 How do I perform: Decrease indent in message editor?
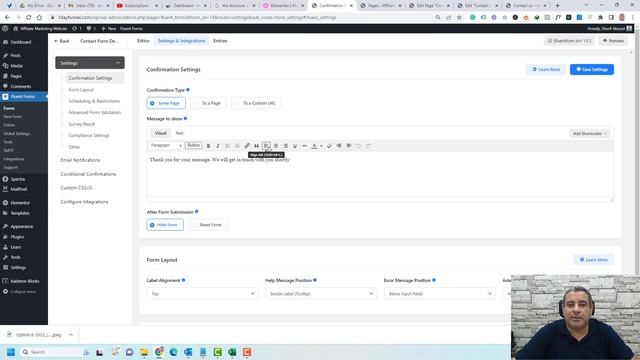(x=339, y=146)
